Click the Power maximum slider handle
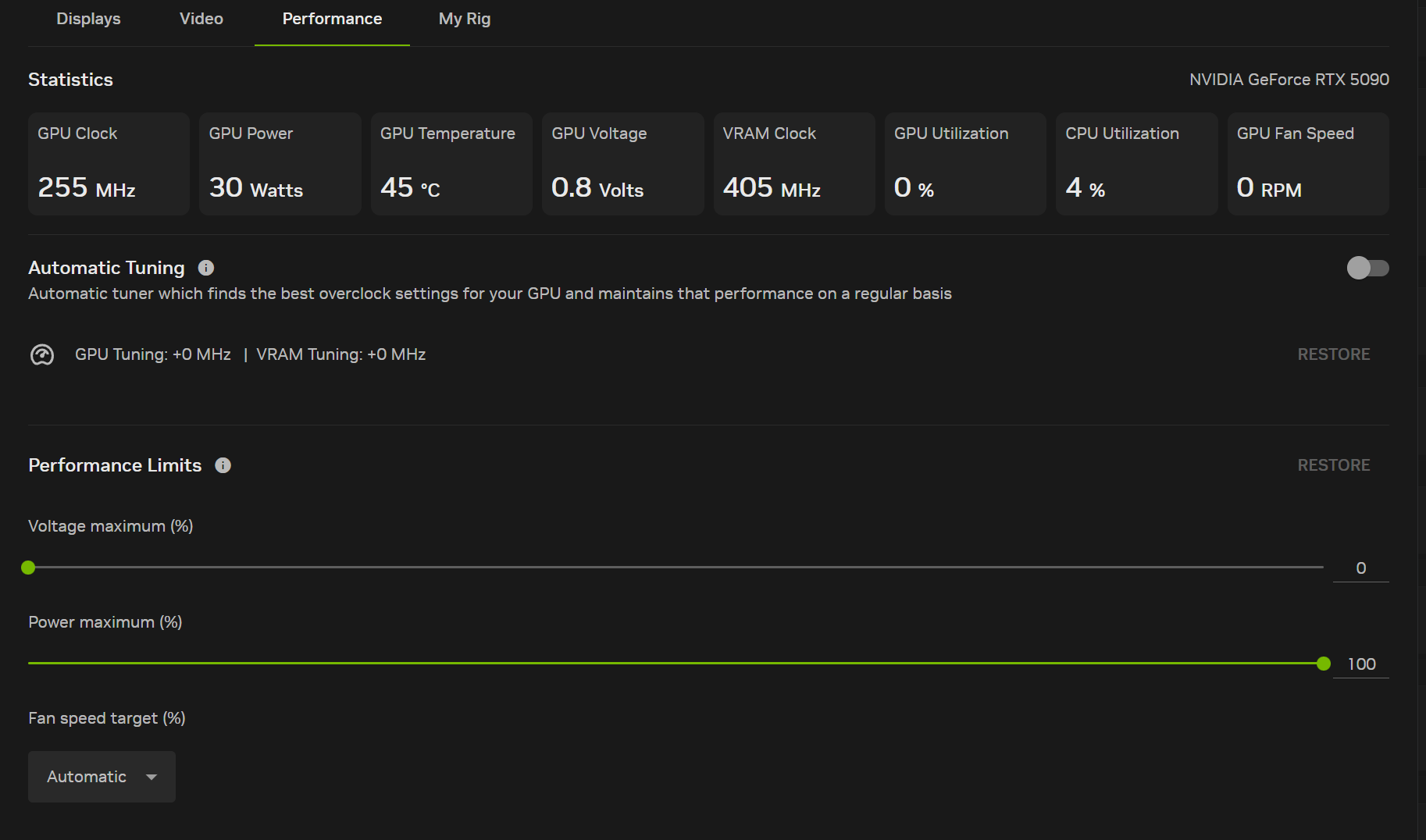The height and width of the screenshot is (840, 1426). [1323, 664]
